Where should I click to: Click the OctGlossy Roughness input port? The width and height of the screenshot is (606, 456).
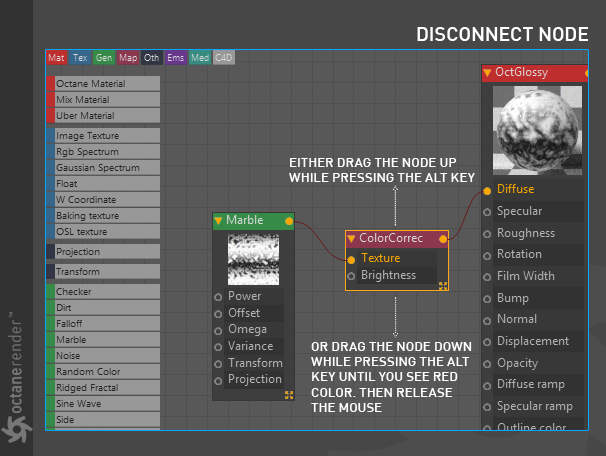pyautogui.click(x=487, y=234)
